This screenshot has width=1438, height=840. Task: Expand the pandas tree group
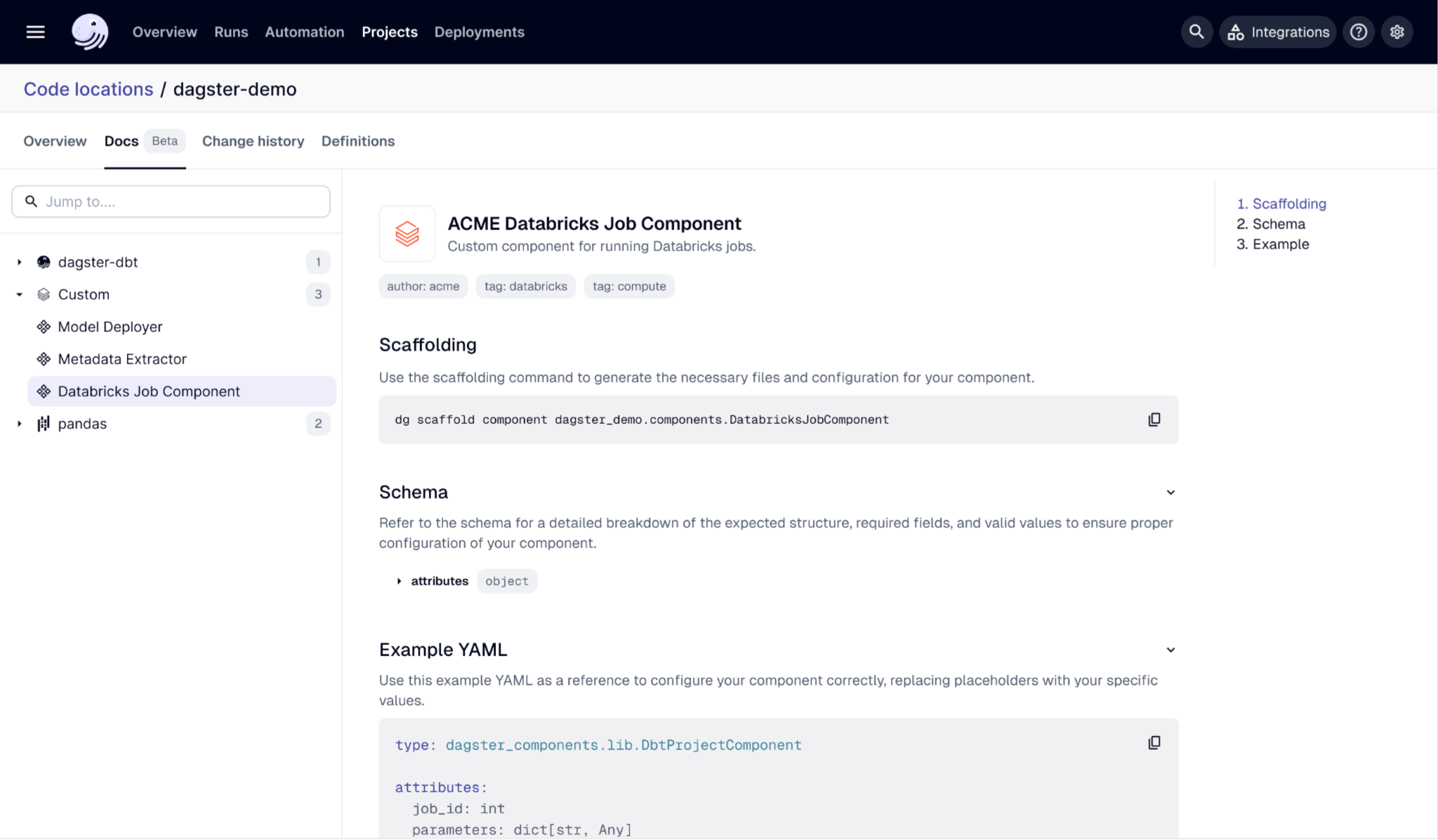click(x=20, y=423)
